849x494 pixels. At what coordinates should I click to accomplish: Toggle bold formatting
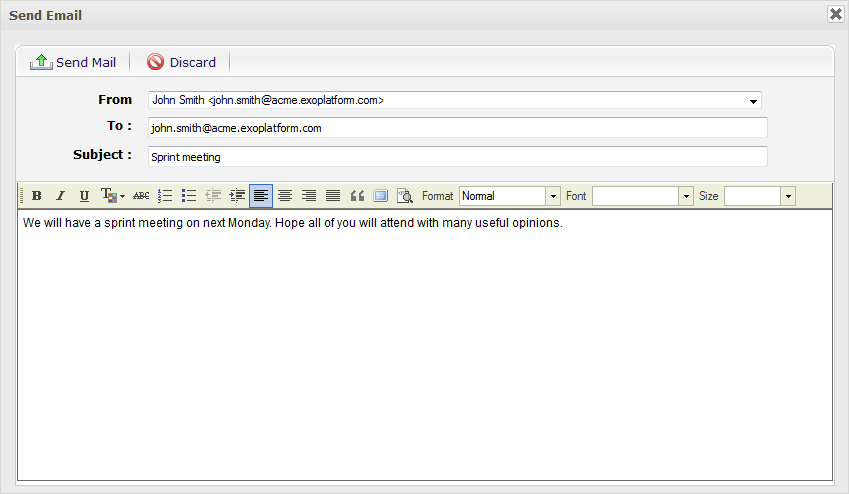coord(37,196)
